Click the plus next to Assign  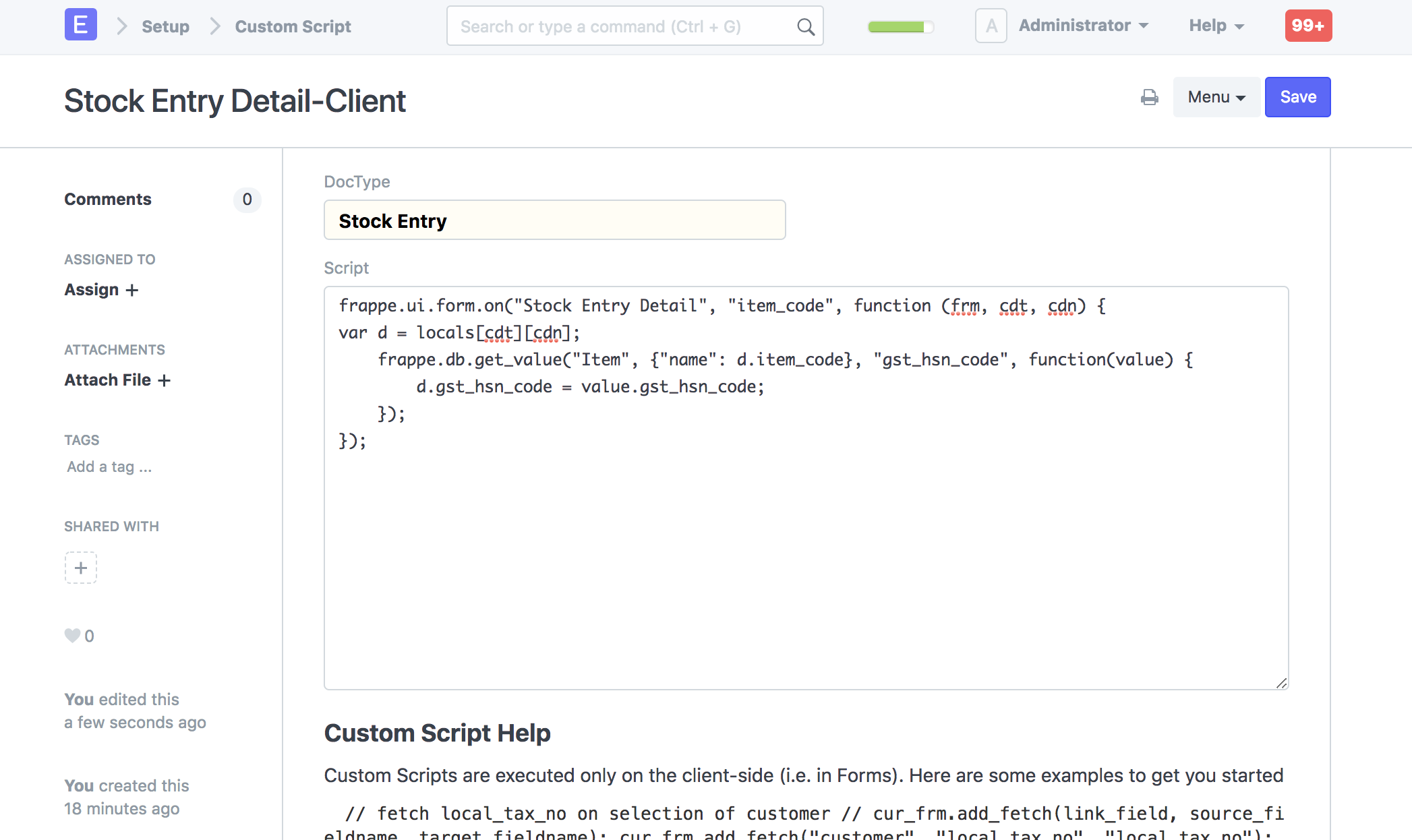[x=133, y=290]
